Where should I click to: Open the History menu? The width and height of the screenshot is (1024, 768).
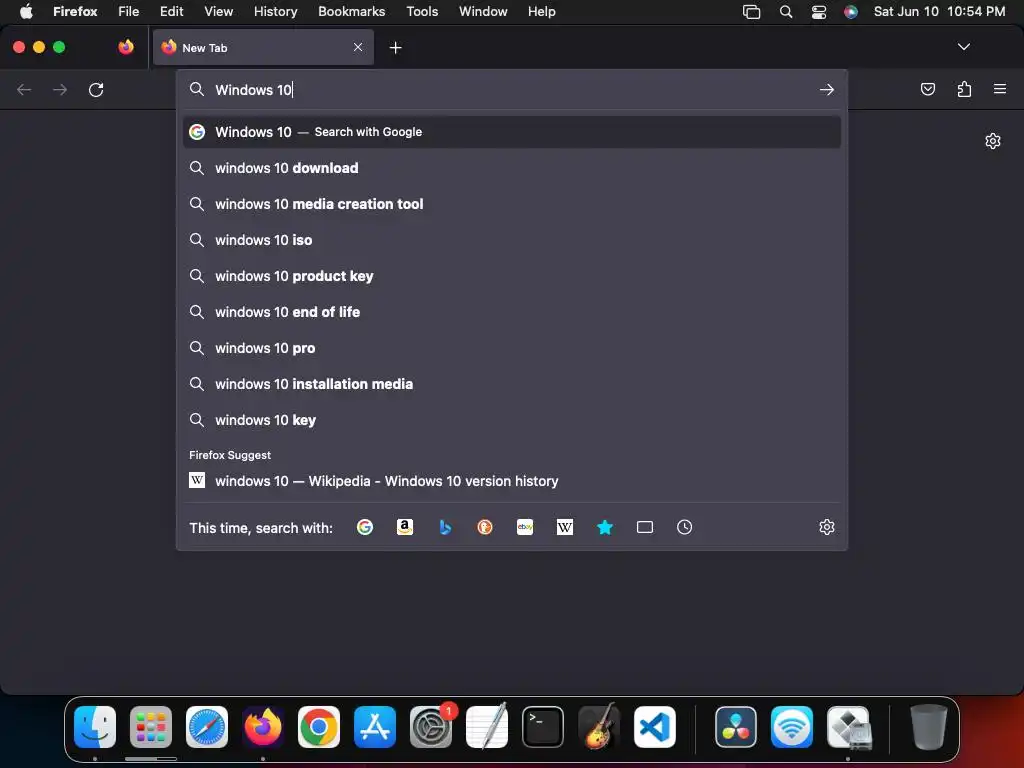click(x=275, y=11)
